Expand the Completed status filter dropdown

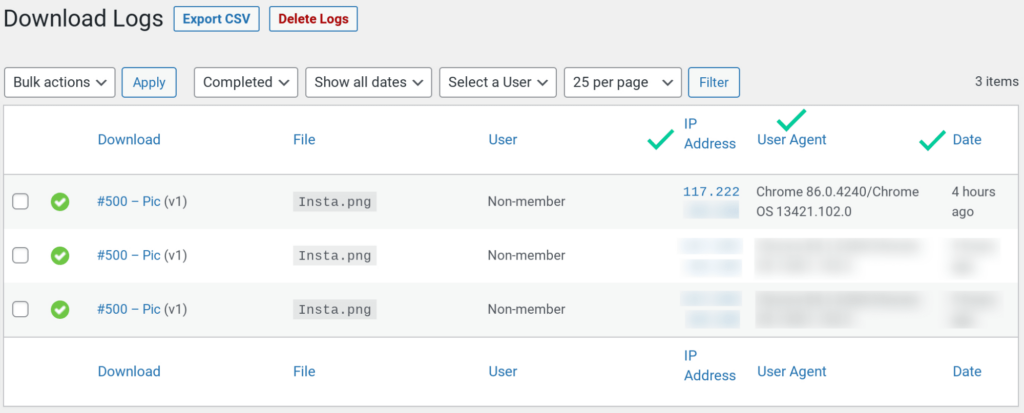tap(246, 82)
